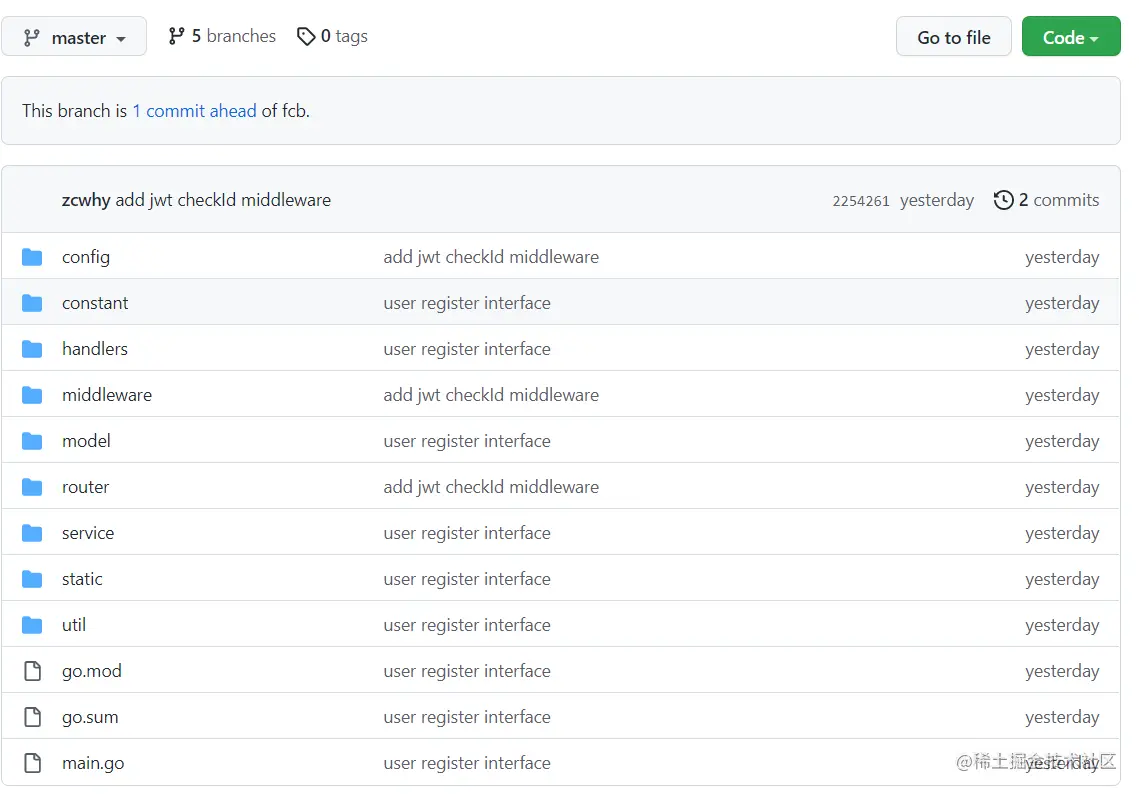The image size is (1139, 794).
Task: View the 5 branches list
Action: click(x=233, y=36)
